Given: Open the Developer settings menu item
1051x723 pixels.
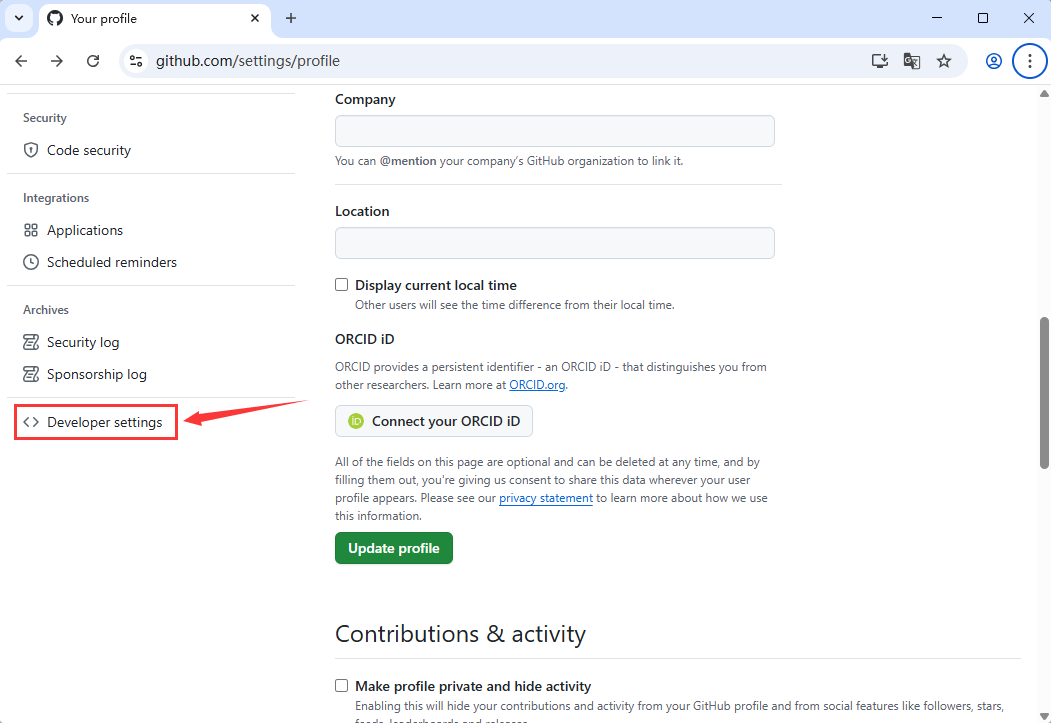Looking at the screenshot, I should pos(104,422).
